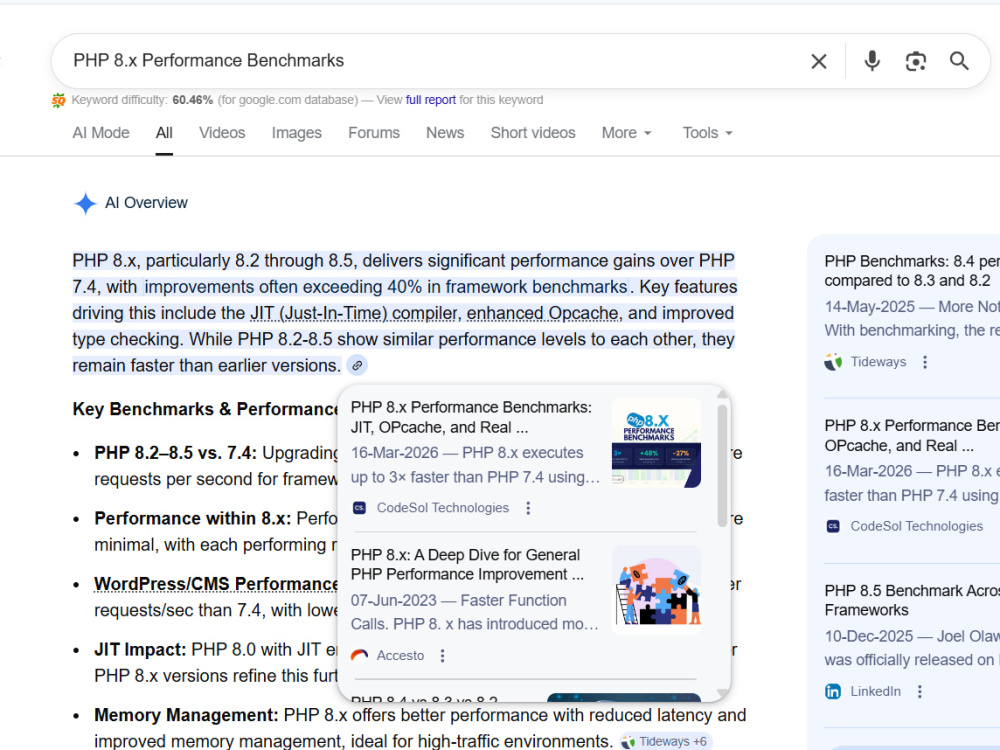Open the News tab
This screenshot has height=750, width=1000.
click(445, 133)
